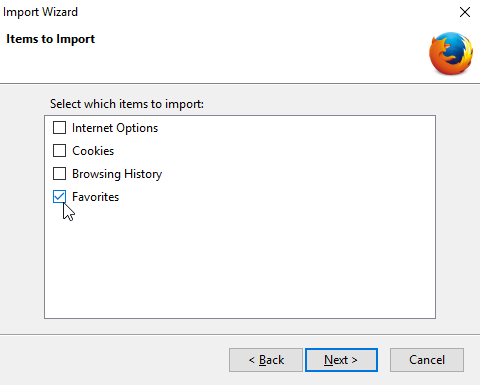Check the Browsing History box

59,174
